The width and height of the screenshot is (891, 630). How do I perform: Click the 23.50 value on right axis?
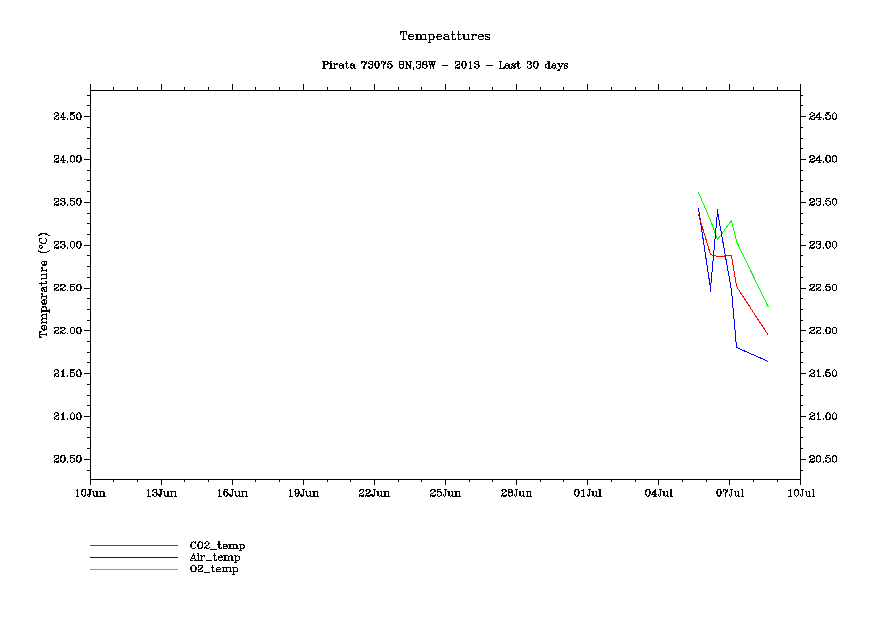822,203
